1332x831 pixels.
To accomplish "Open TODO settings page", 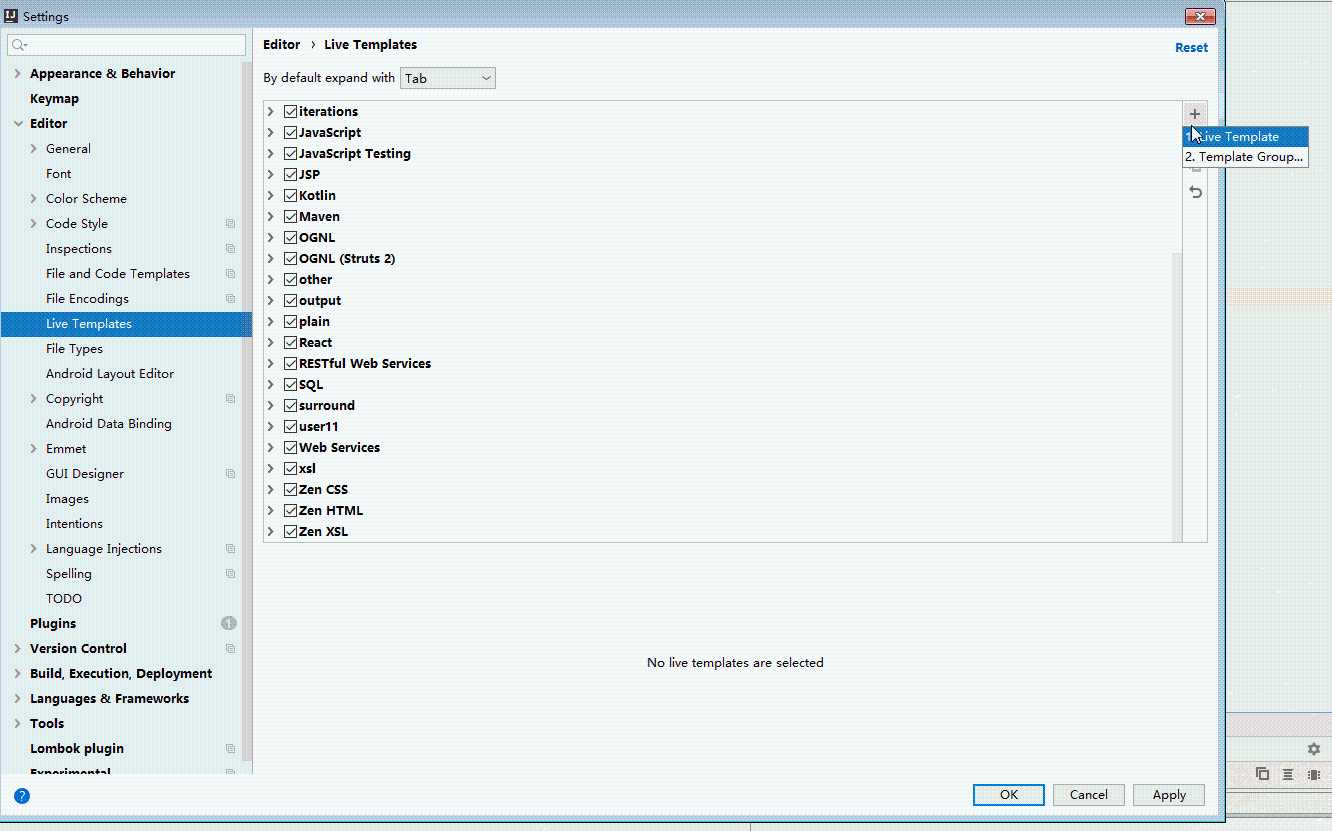I will click(x=64, y=599).
